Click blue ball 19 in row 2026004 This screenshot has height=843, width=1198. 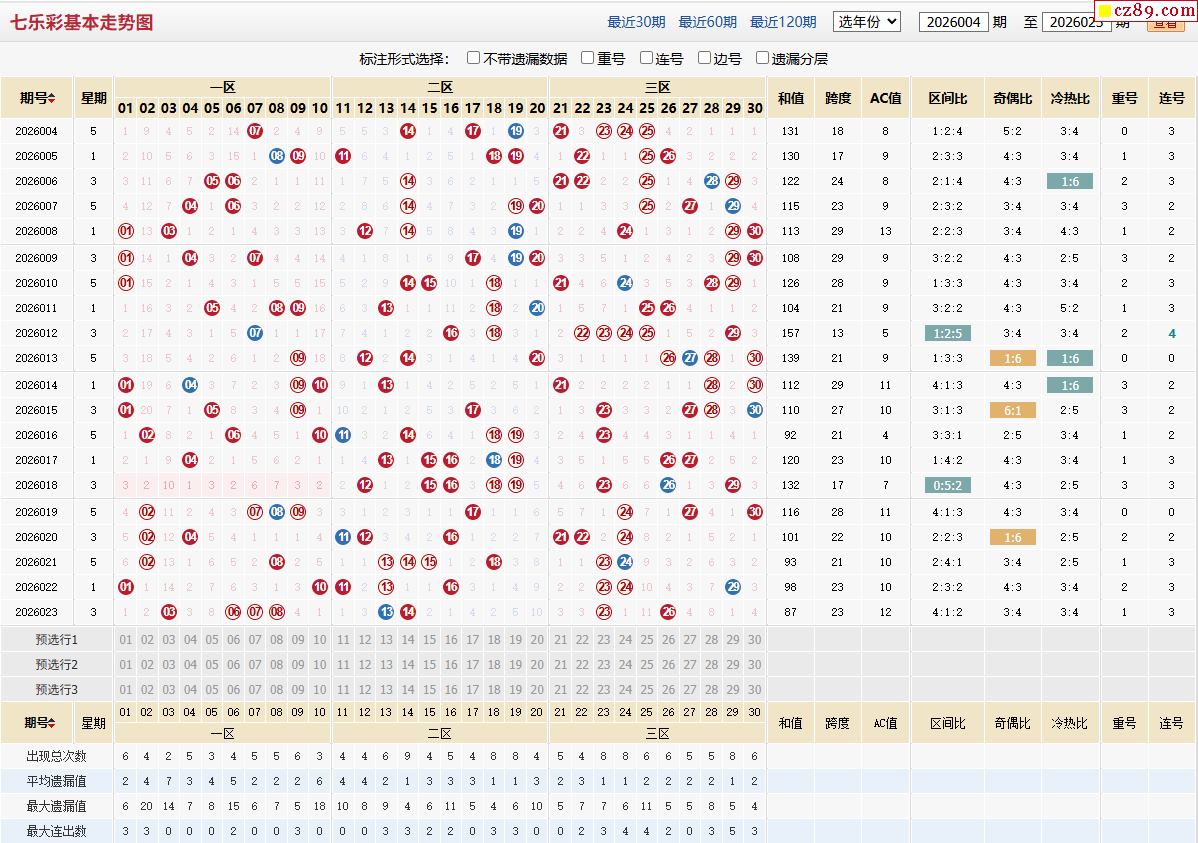(516, 131)
